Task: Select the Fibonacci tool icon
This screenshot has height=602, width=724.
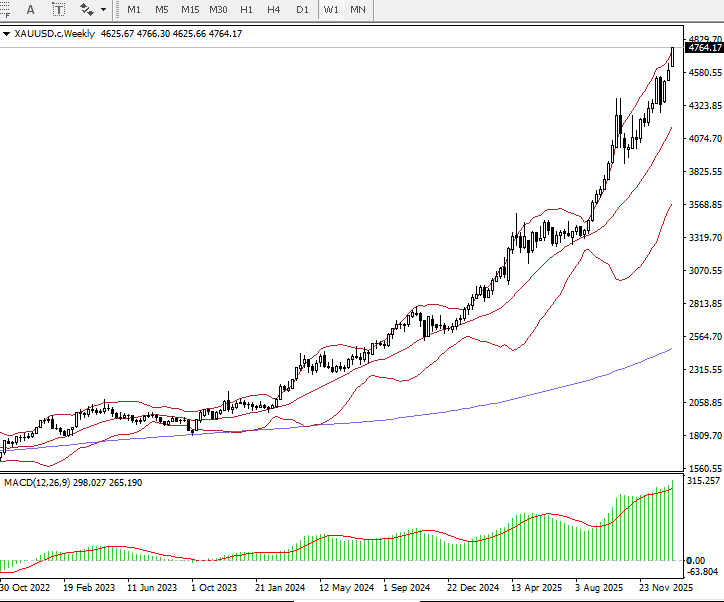Action: [x=4, y=10]
